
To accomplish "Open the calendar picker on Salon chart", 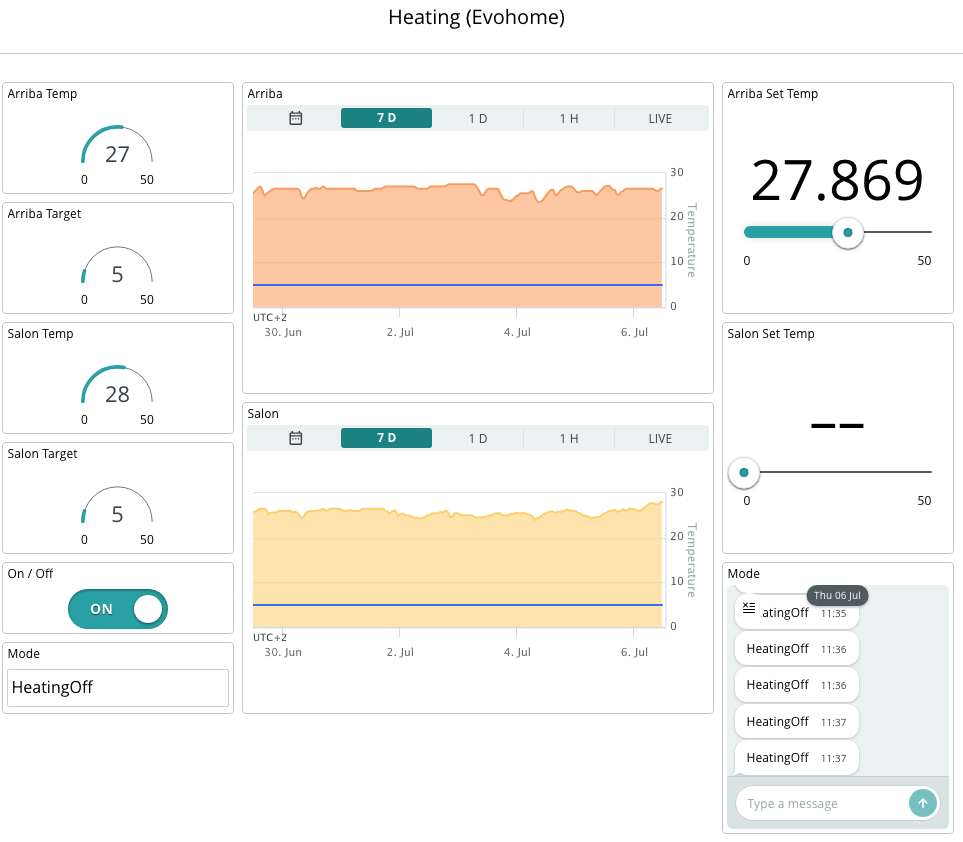I will coord(295,438).
